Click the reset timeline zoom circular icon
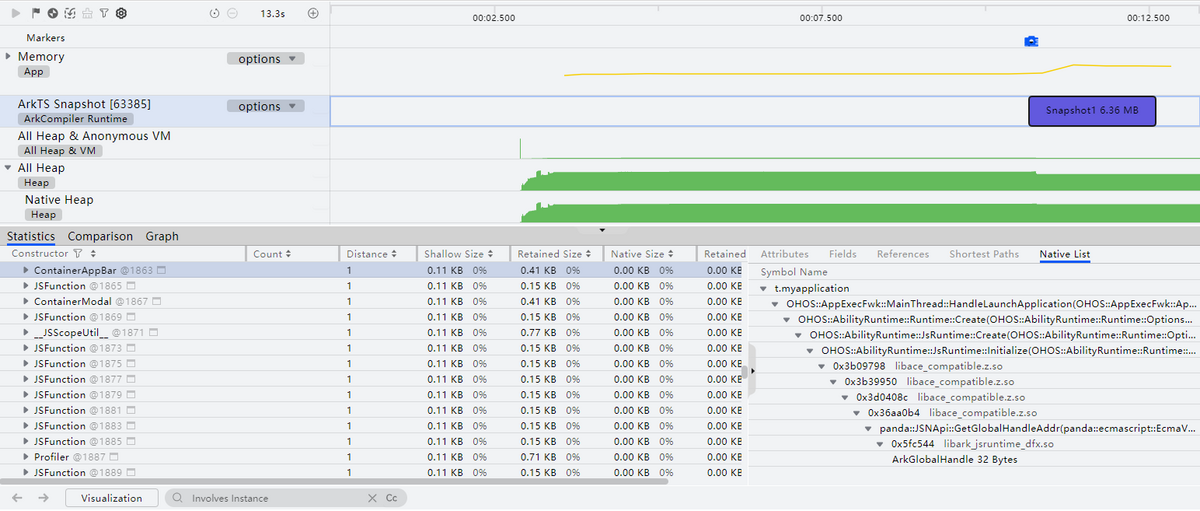Image resolution: width=1200 pixels, height=511 pixels. click(x=215, y=13)
